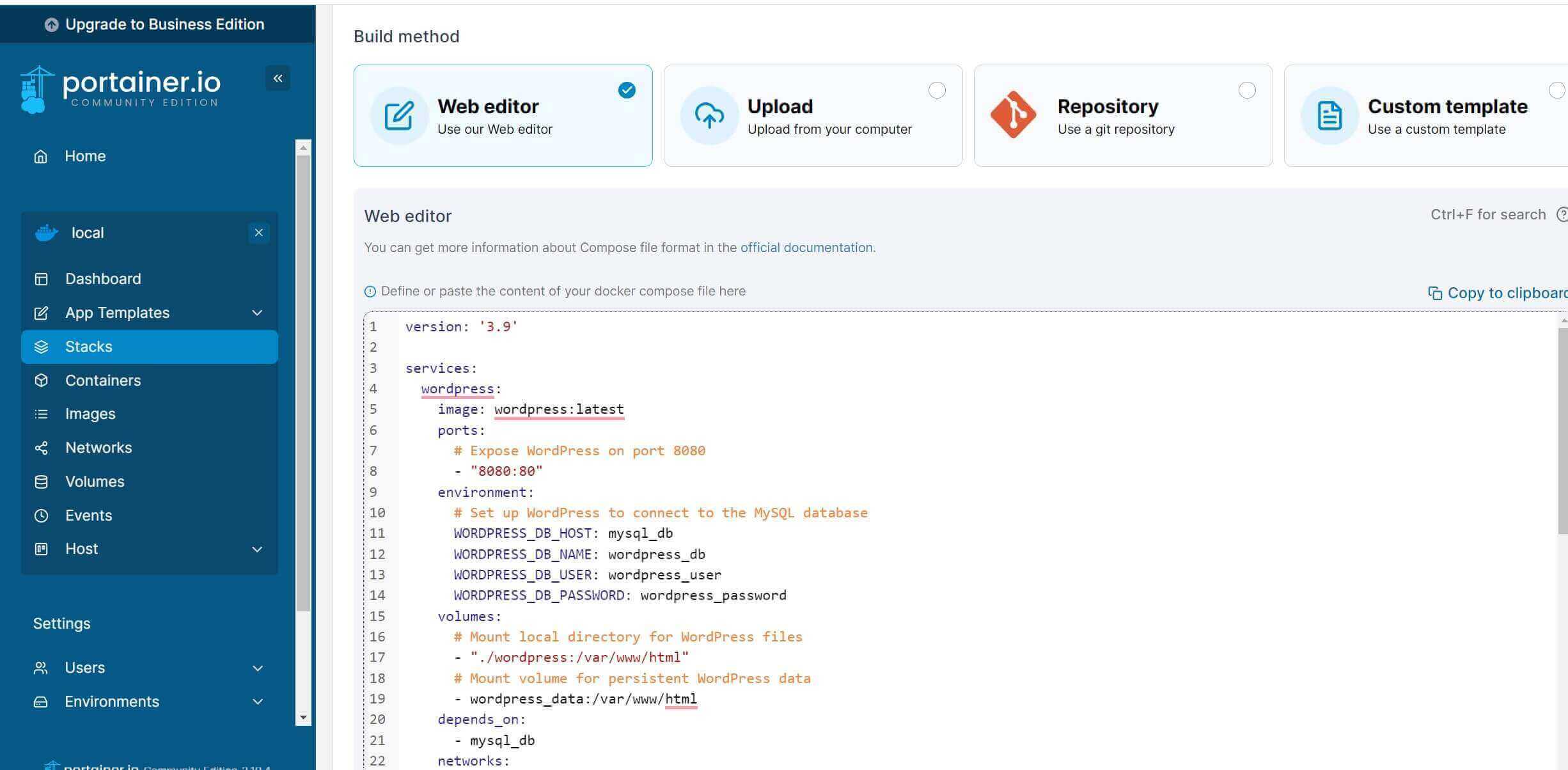Click the Web editor pencil icon
This screenshot has height=770, width=1568.
[x=399, y=116]
